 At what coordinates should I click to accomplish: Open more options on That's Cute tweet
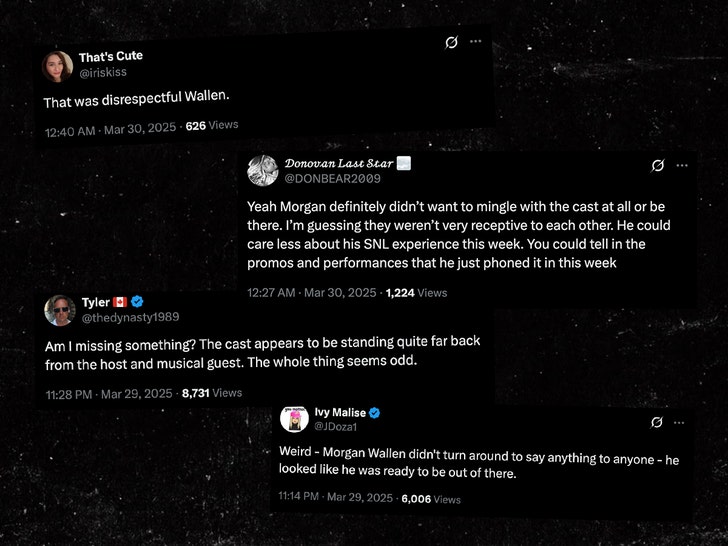click(x=476, y=42)
